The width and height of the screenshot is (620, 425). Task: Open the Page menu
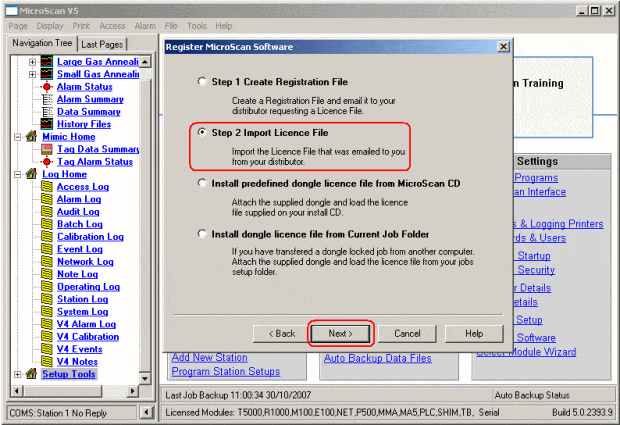click(x=18, y=26)
